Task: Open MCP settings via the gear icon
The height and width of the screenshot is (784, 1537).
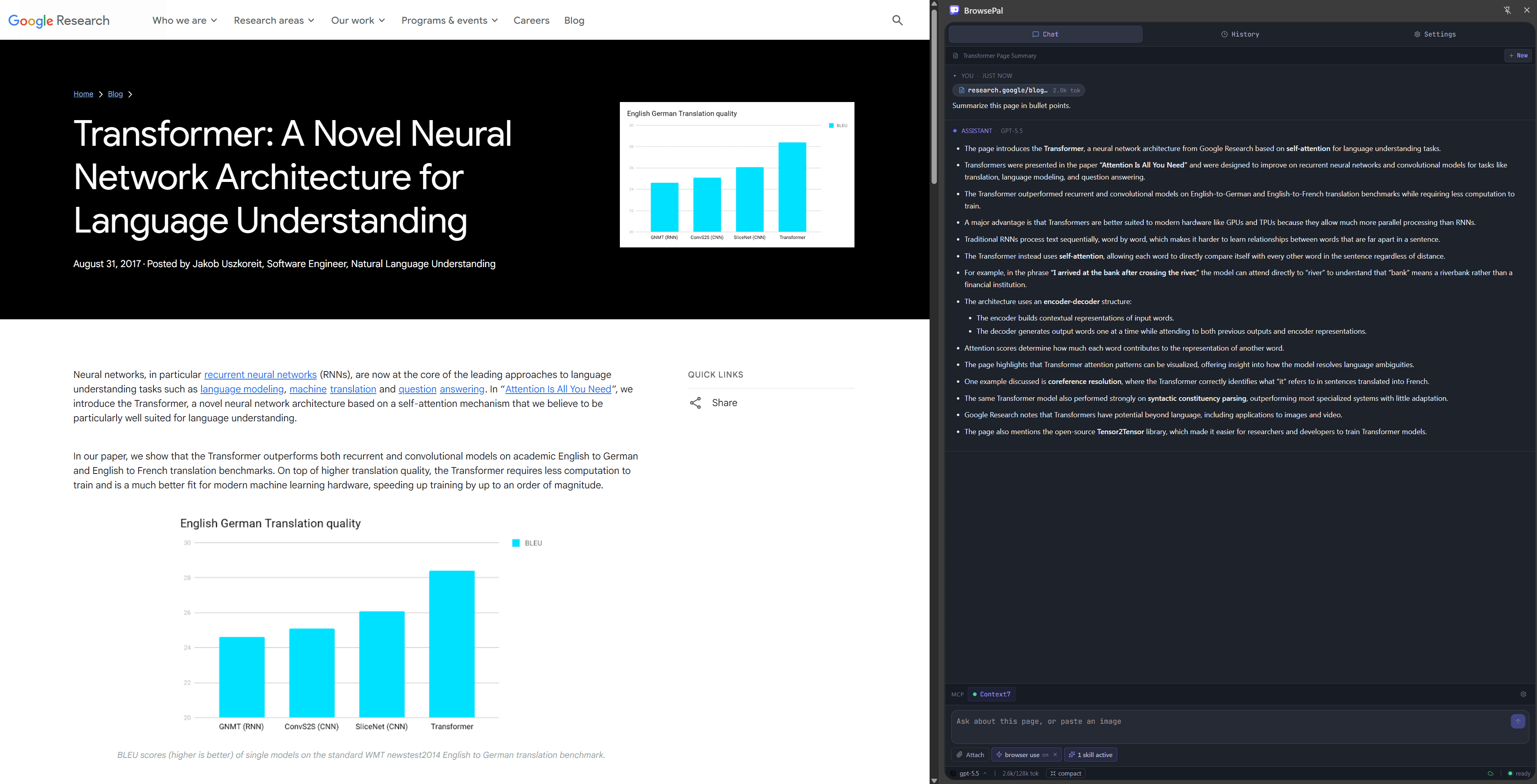Action: (x=1524, y=694)
